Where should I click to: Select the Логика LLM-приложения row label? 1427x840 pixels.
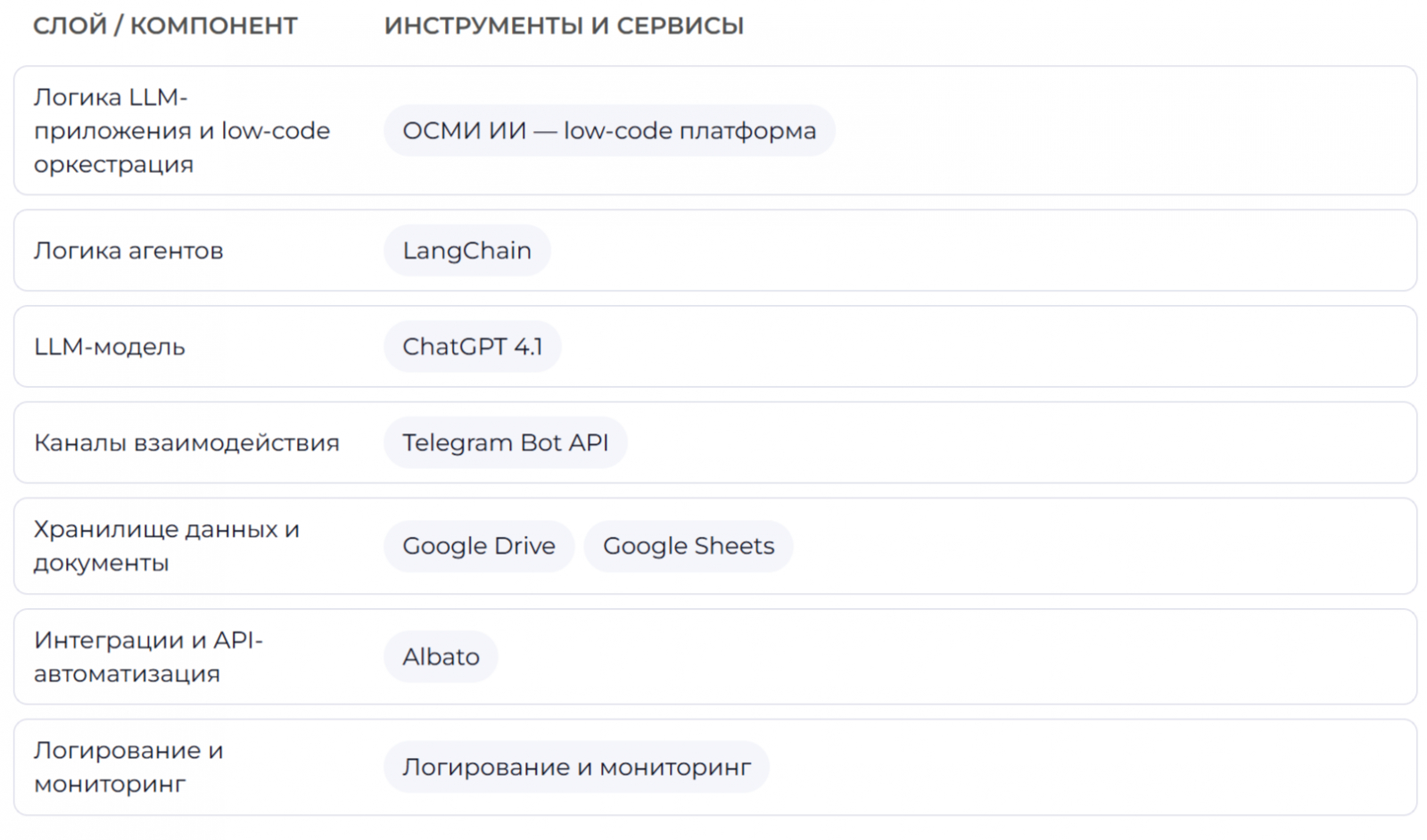(x=181, y=131)
